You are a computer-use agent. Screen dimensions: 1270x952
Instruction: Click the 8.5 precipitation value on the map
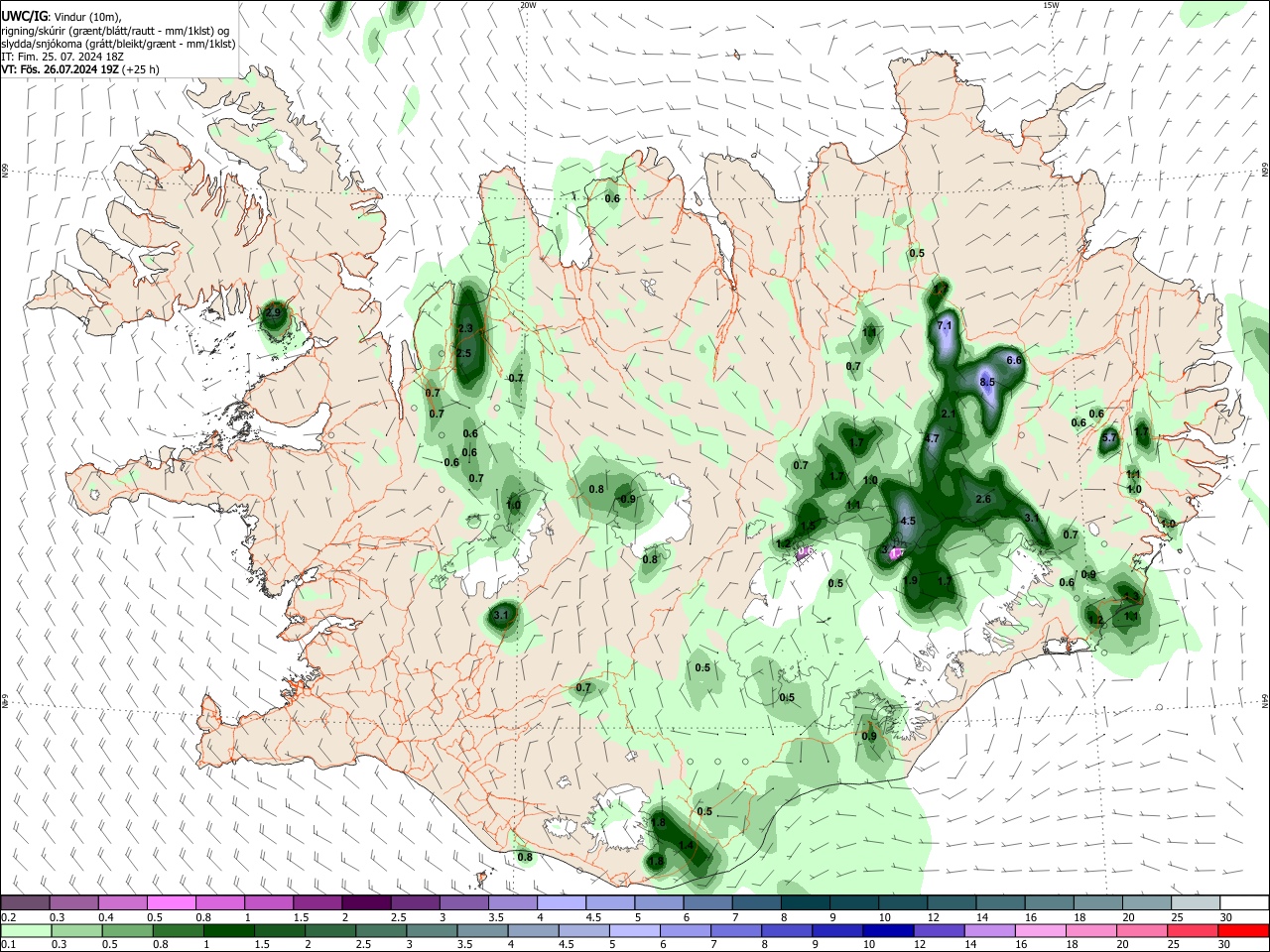tap(986, 383)
